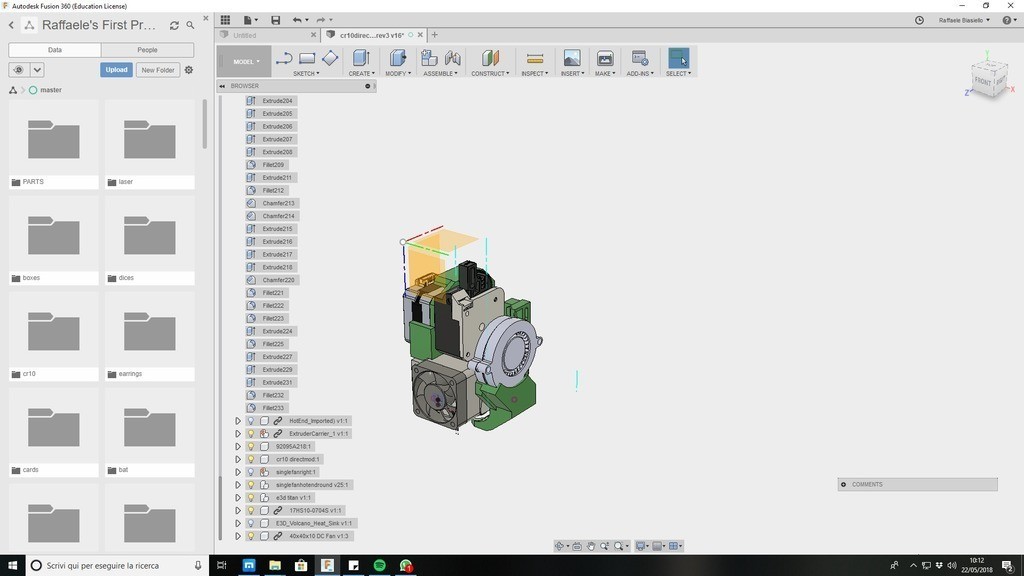Viewport: 1024px width, 576px height.
Task: Switch to the People tab
Action: coord(148,50)
